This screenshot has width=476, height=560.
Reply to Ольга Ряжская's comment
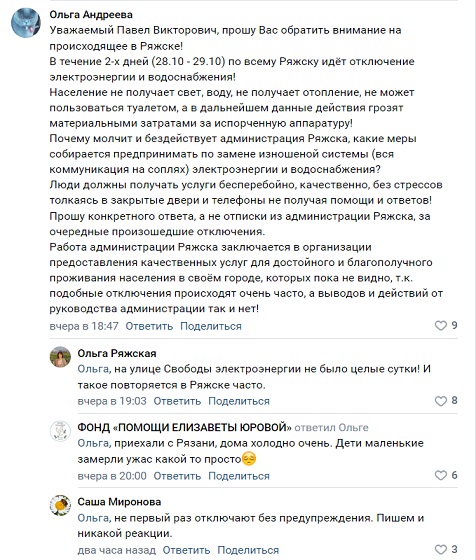coord(177,401)
